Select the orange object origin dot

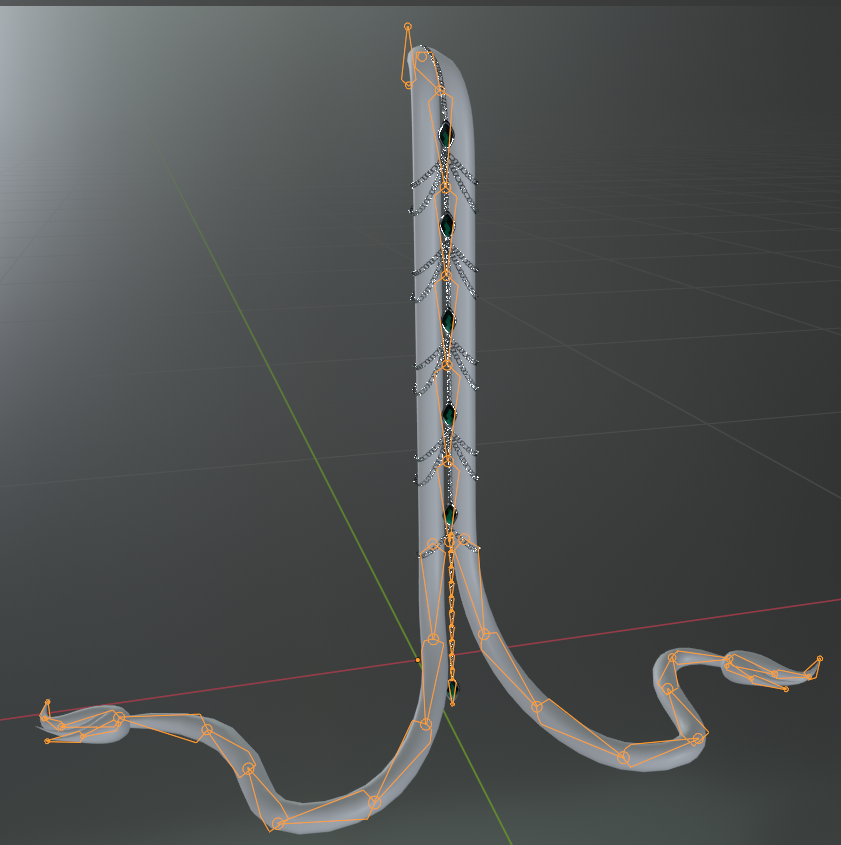(x=418, y=660)
